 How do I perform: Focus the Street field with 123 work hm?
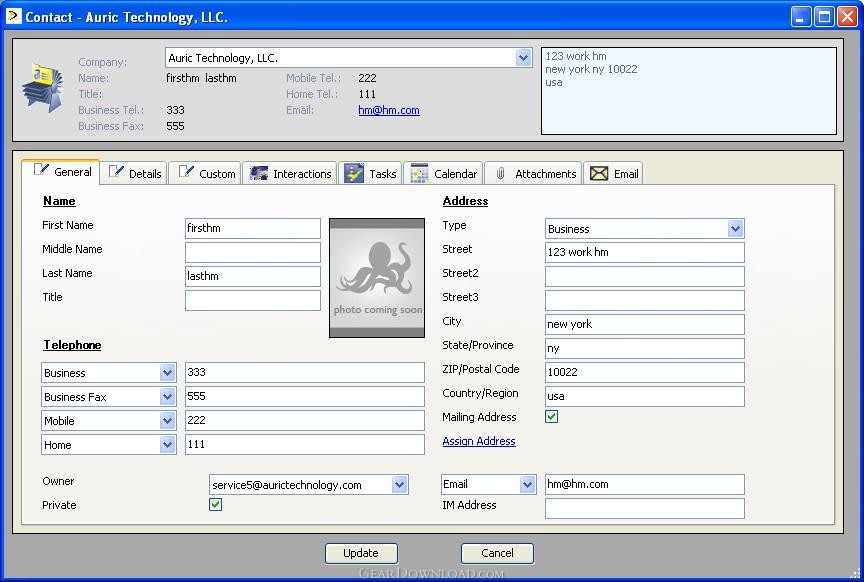(x=645, y=252)
